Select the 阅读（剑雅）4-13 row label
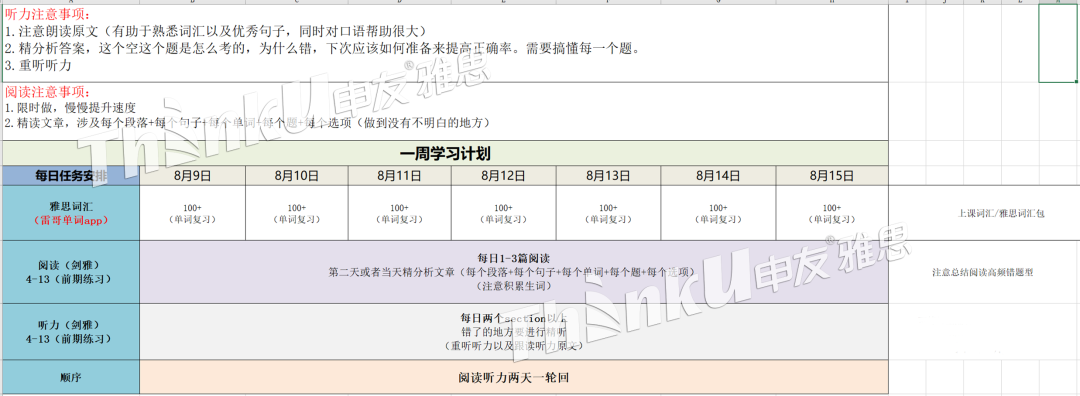This screenshot has height=396, width=1080. pos(71,272)
